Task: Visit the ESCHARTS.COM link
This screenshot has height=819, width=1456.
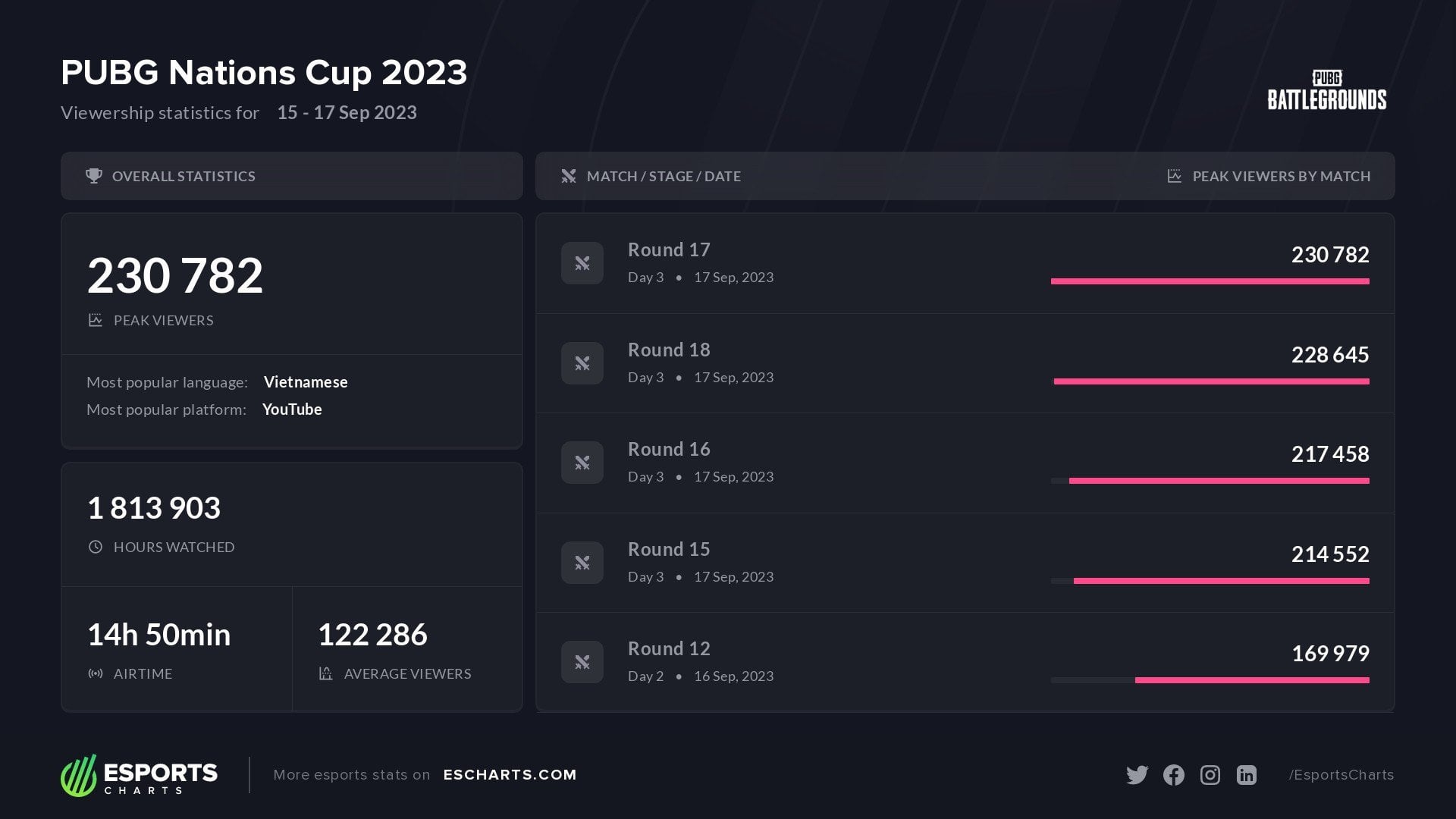Action: pos(510,775)
